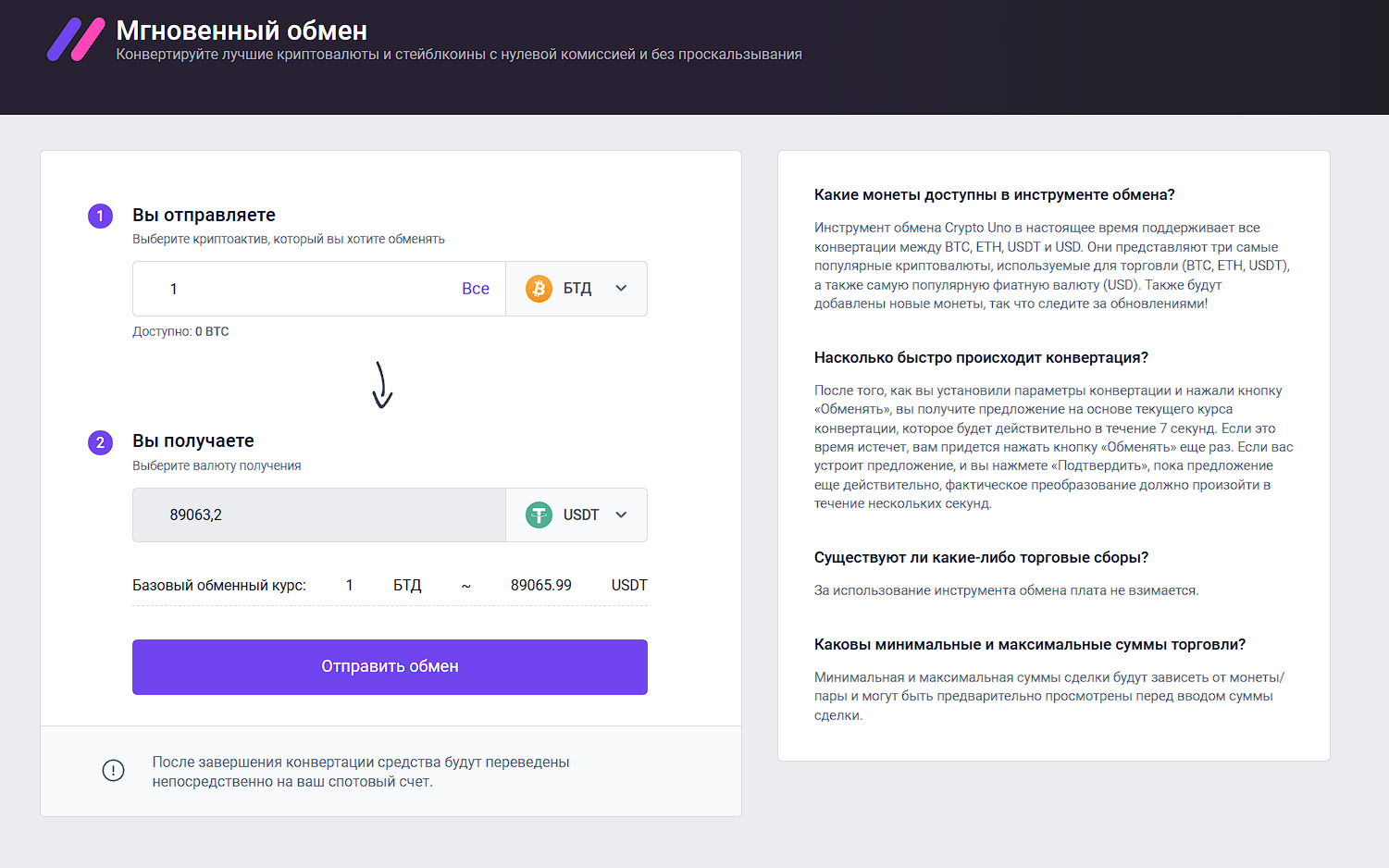Click the exclamation info icon
Screen dimensions: 1389x868
click(x=113, y=770)
